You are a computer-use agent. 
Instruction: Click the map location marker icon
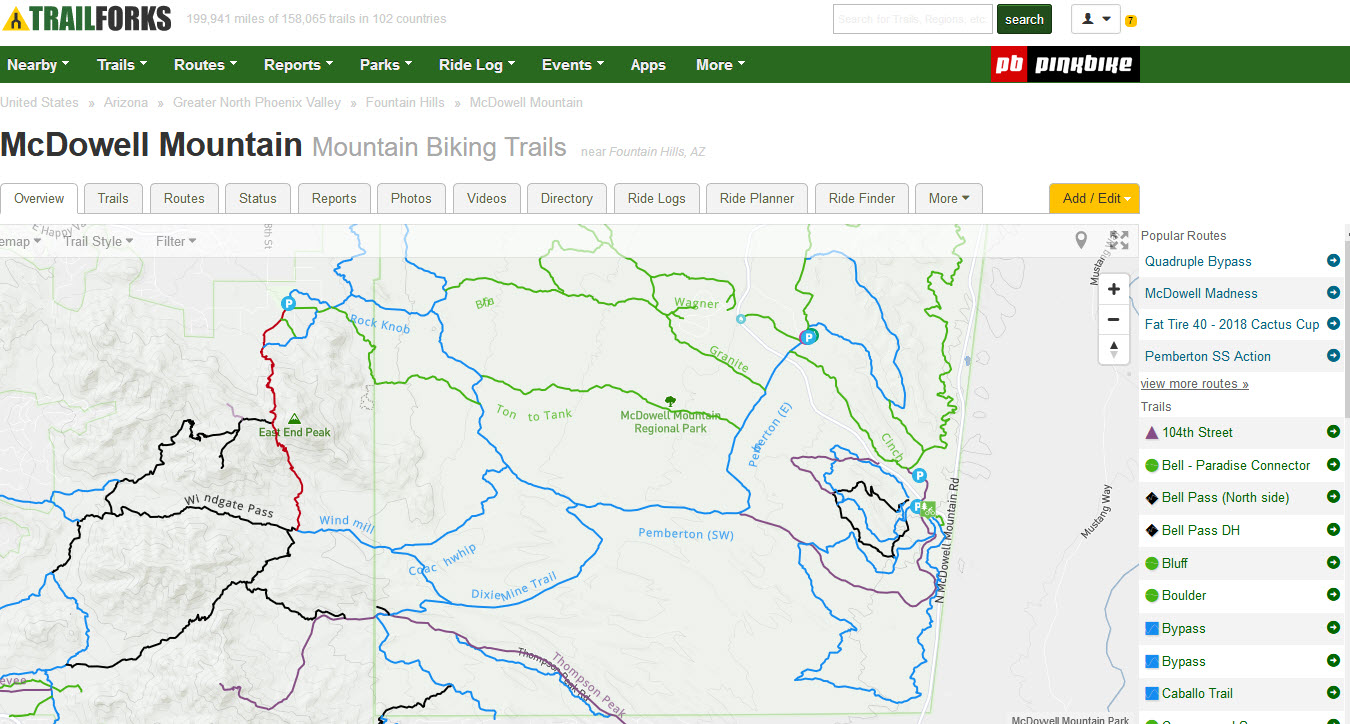1081,240
